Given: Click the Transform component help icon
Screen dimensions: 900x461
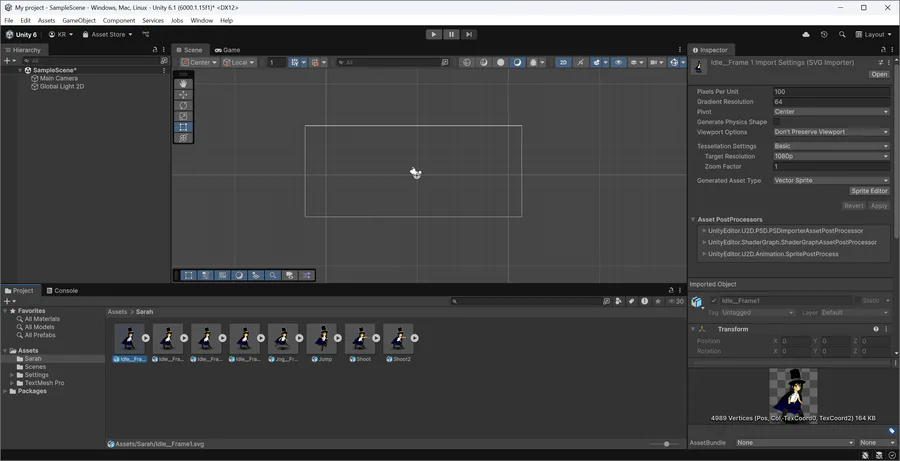Looking at the screenshot, I should 876,329.
